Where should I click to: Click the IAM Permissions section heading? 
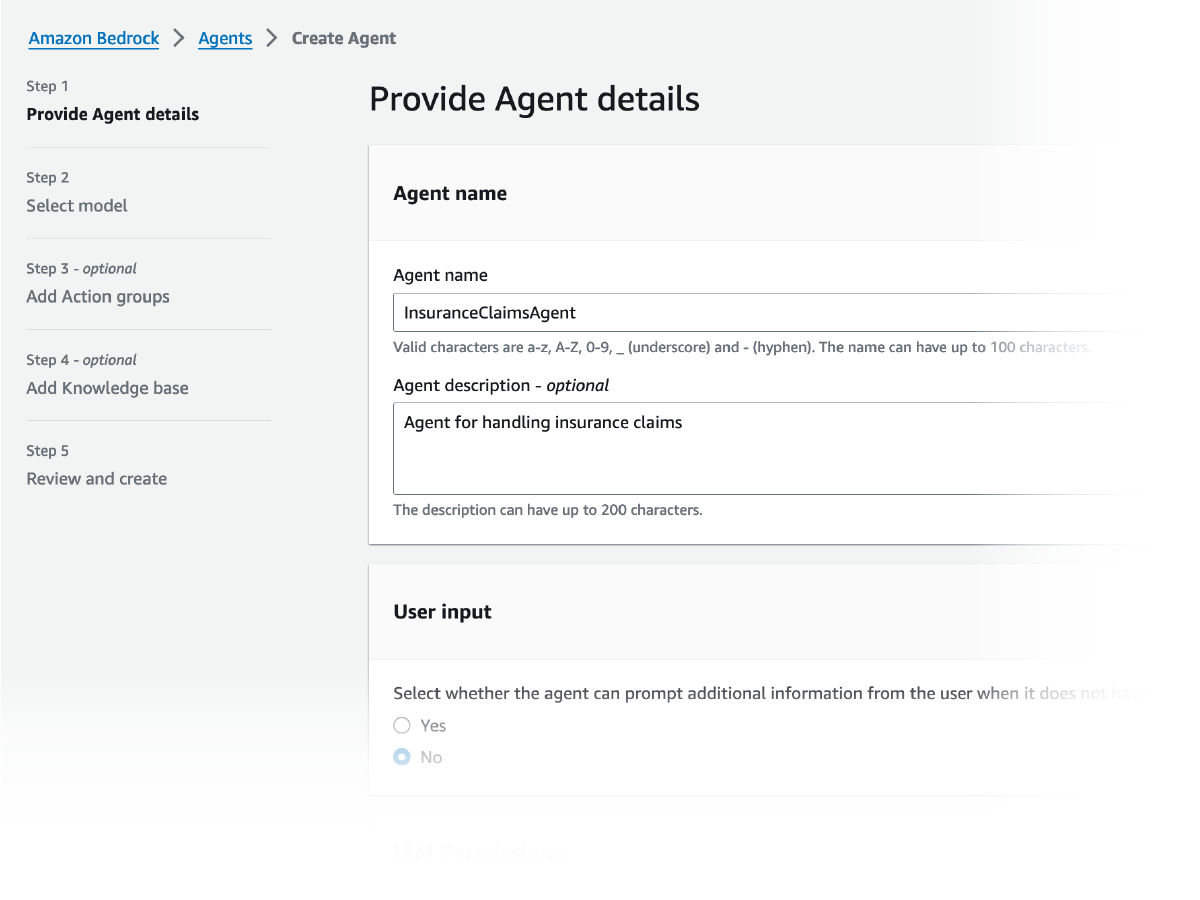[x=477, y=851]
